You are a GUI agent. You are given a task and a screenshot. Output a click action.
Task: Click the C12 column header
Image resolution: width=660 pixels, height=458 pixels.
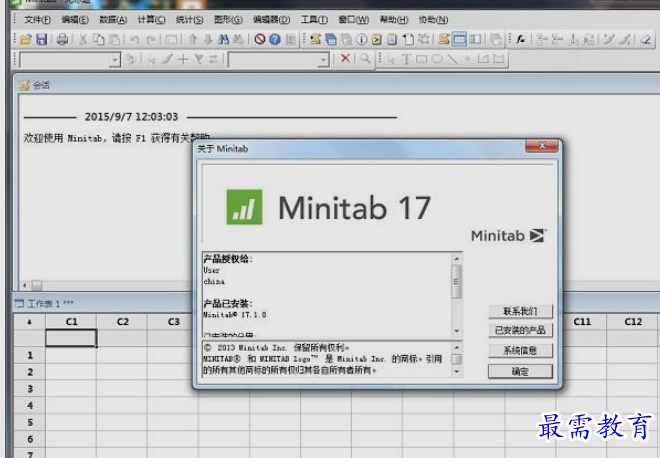pyautogui.click(x=633, y=322)
